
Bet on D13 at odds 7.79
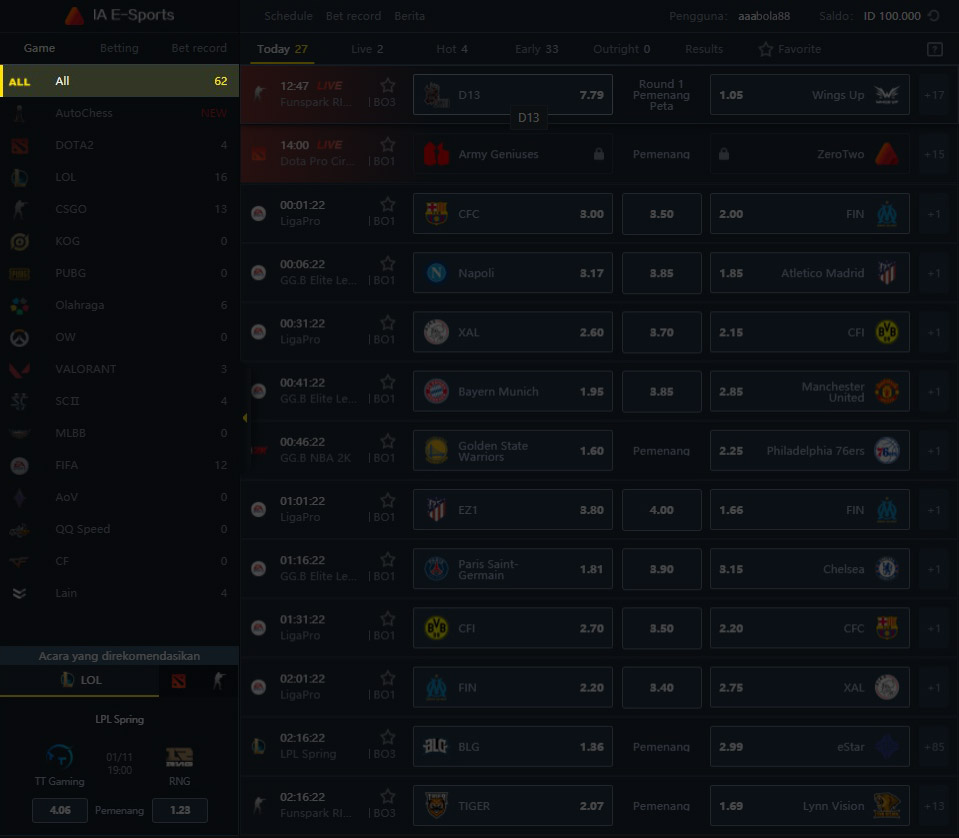point(512,95)
